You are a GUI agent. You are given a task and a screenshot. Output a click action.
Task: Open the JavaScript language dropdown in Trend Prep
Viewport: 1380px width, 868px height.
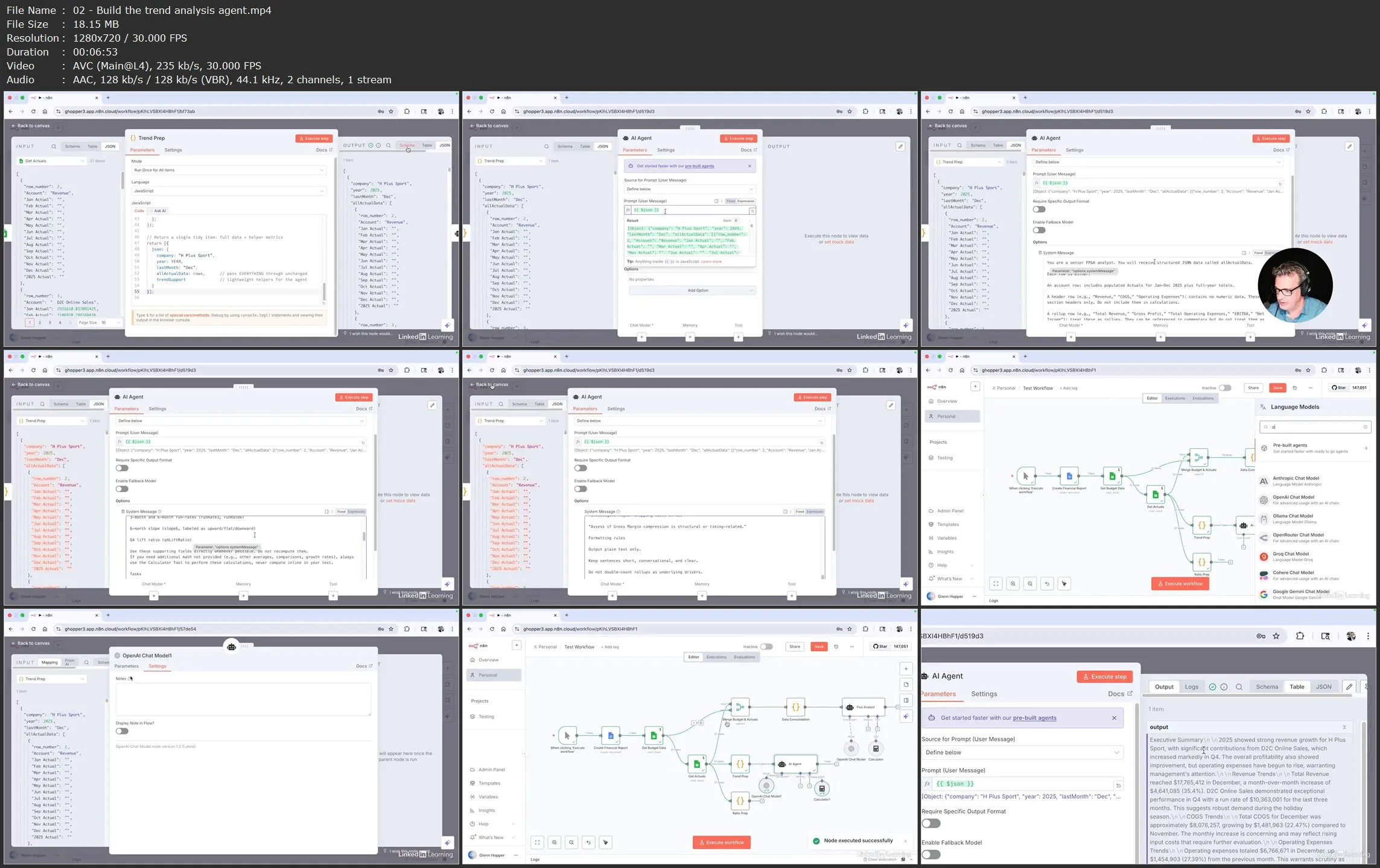pos(229,191)
